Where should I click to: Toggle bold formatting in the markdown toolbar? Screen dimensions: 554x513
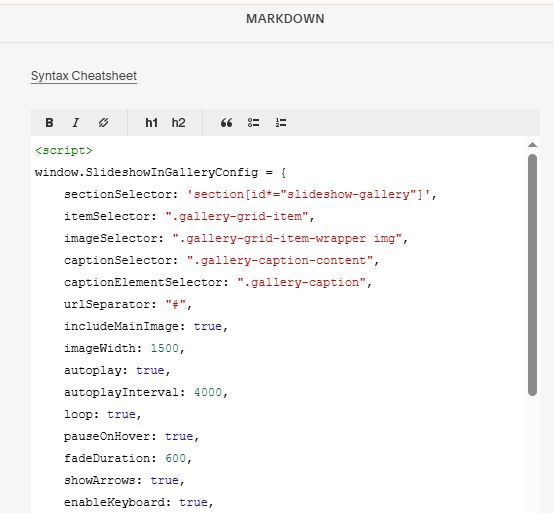pyautogui.click(x=49, y=123)
